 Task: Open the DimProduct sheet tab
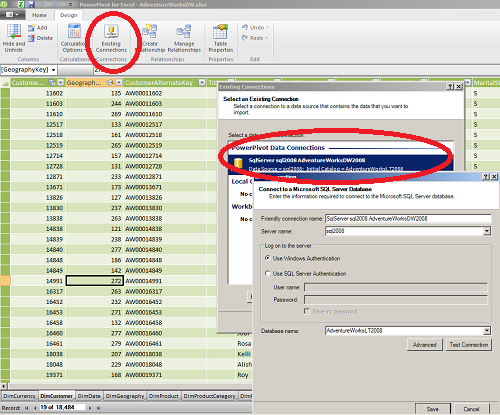click(164, 396)
